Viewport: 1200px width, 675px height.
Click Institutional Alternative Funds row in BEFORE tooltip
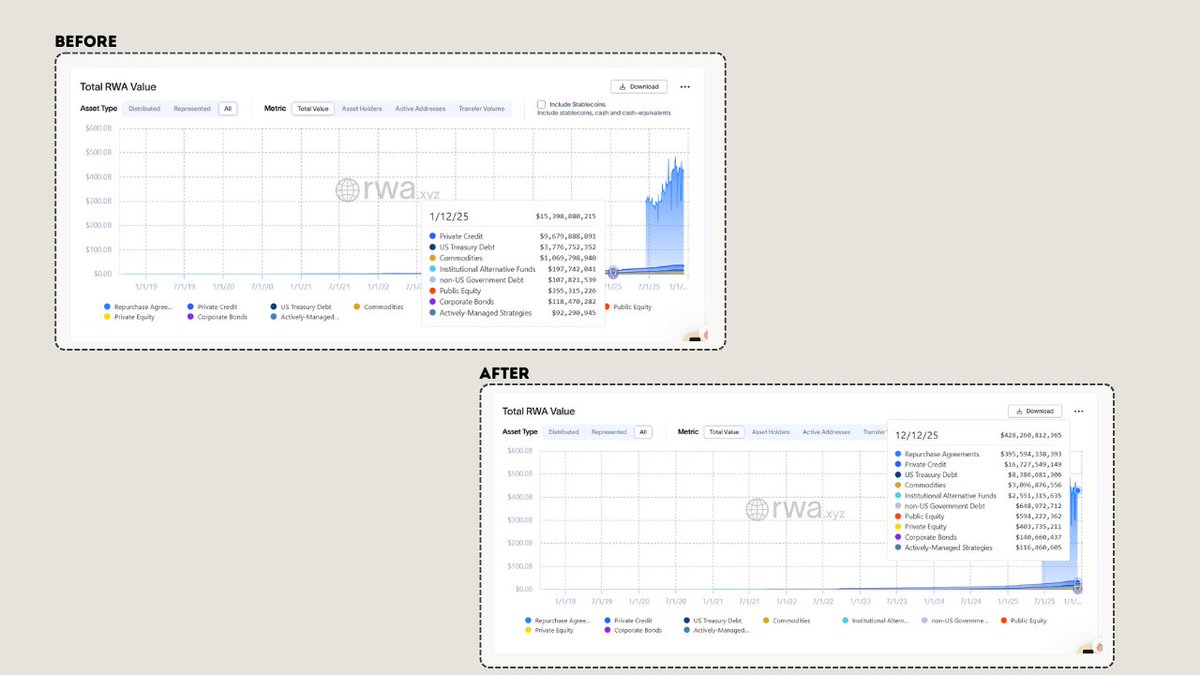tap(512, 269)
